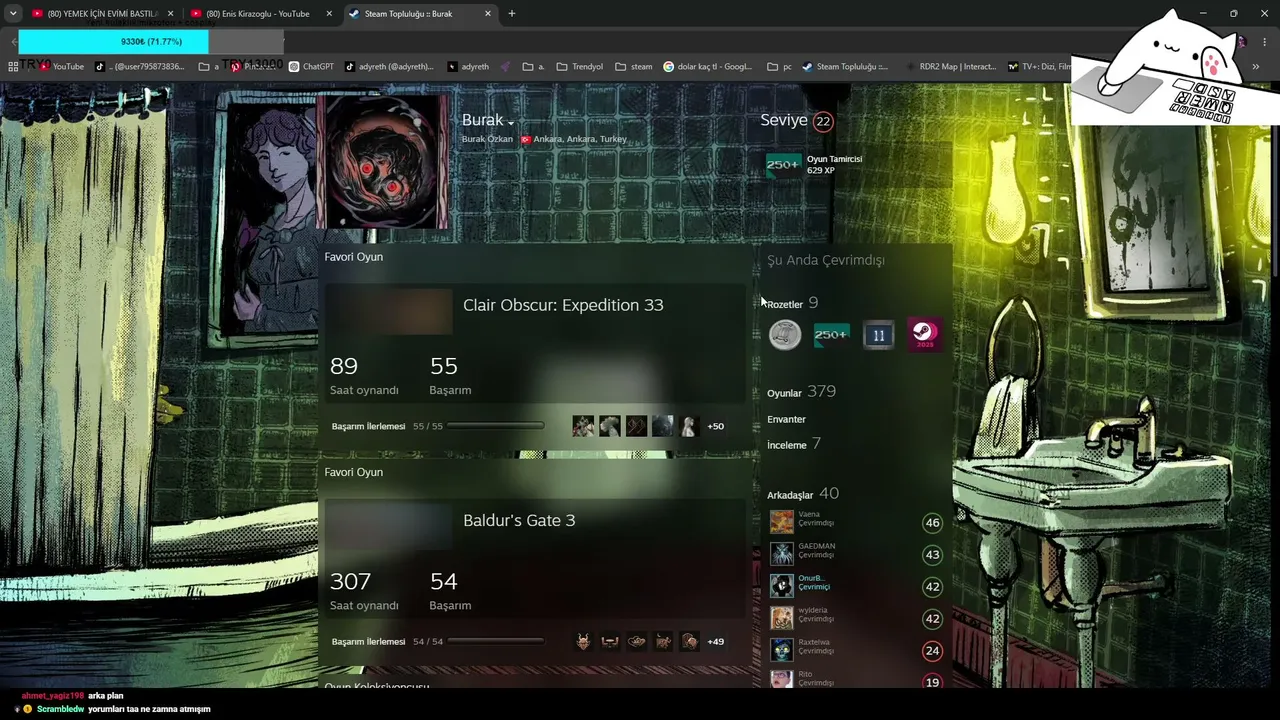Open the steam bookmarks folder

point(633,67)
